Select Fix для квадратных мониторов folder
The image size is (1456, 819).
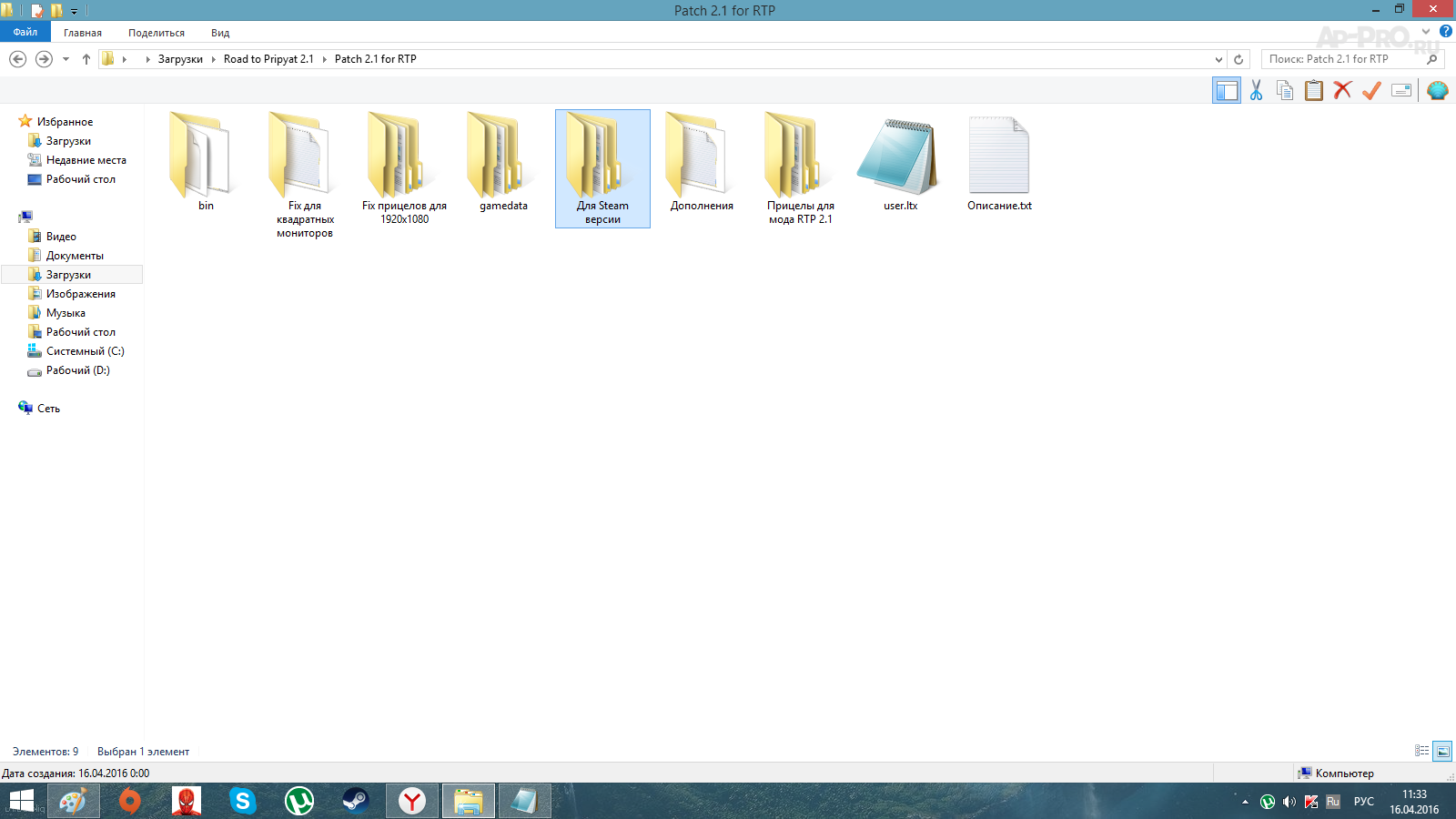click(305, 175)
